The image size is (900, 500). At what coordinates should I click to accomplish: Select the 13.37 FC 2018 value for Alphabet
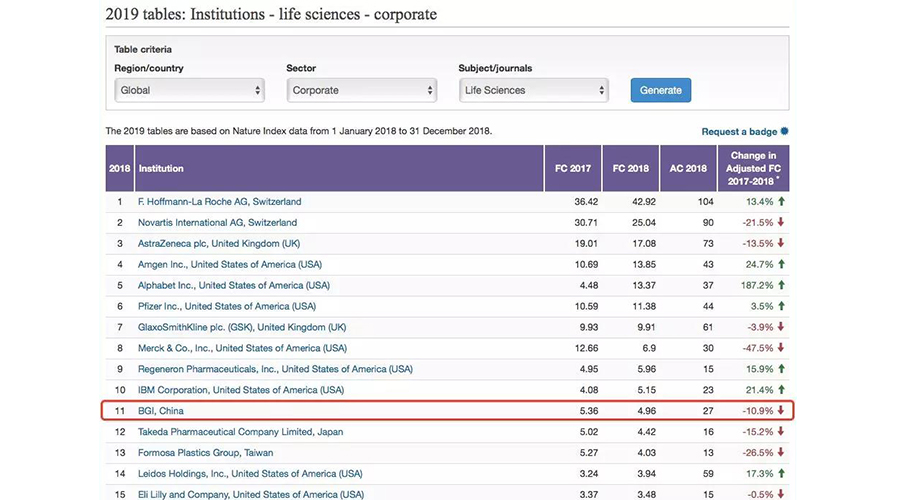pyautogui.click(x=644, y=285)
